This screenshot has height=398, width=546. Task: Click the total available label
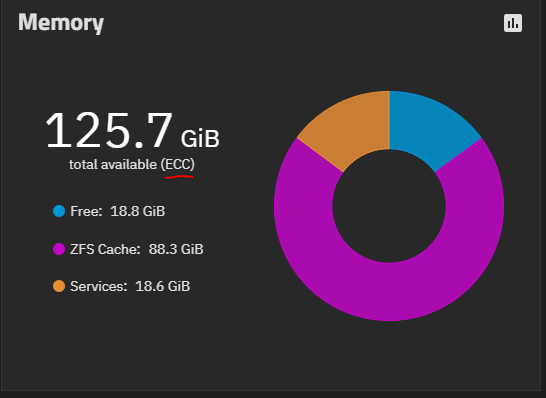[x=113, y=164]
